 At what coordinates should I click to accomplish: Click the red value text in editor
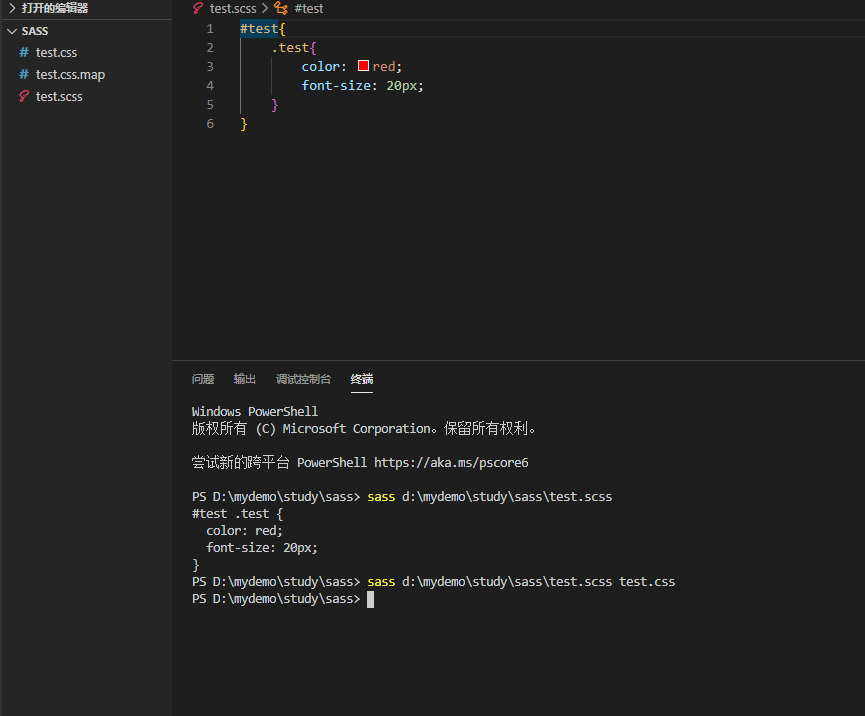(x=384, y=67)
